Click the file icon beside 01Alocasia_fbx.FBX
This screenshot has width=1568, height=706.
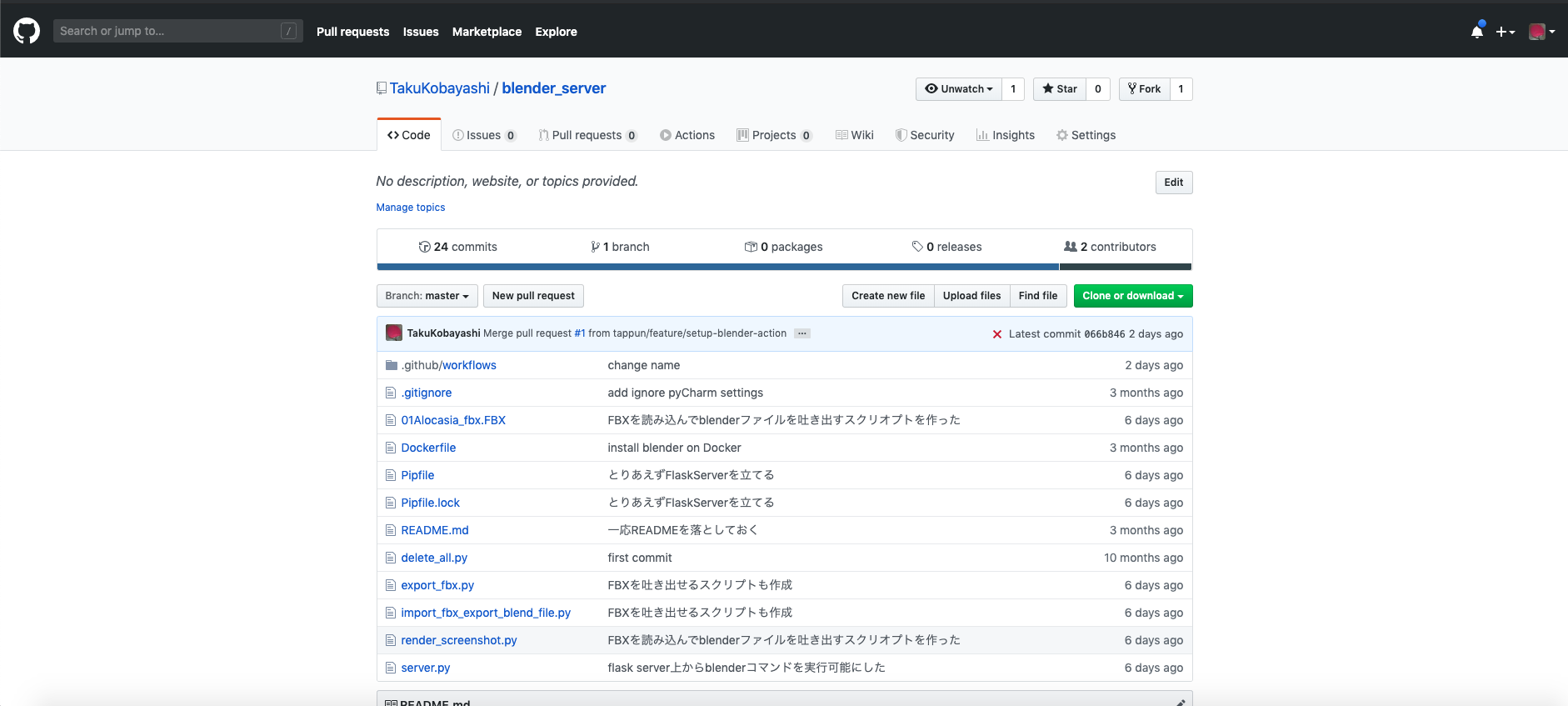click(x=391, y=420)
